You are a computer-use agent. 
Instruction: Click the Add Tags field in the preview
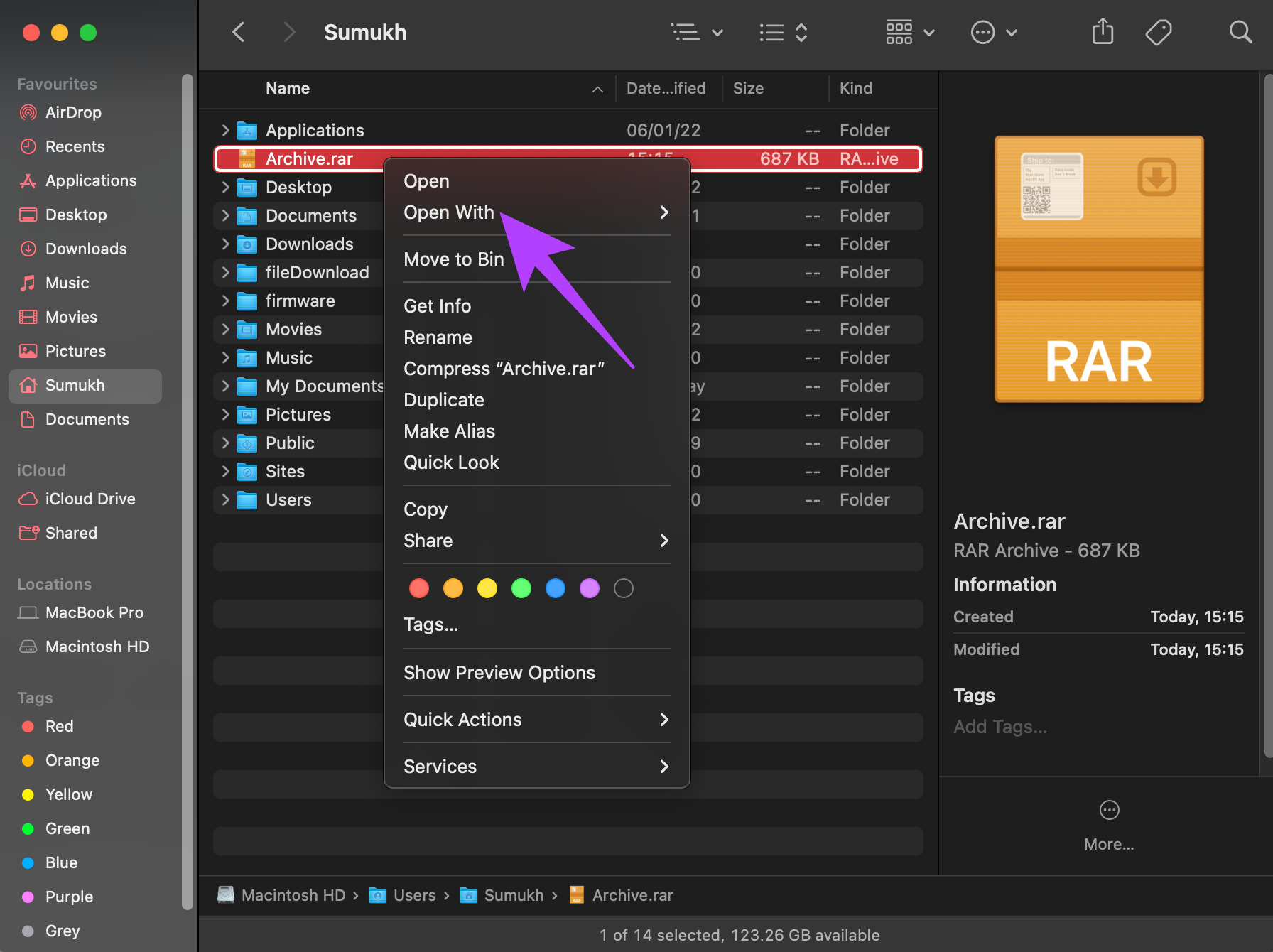[1000, 727]
